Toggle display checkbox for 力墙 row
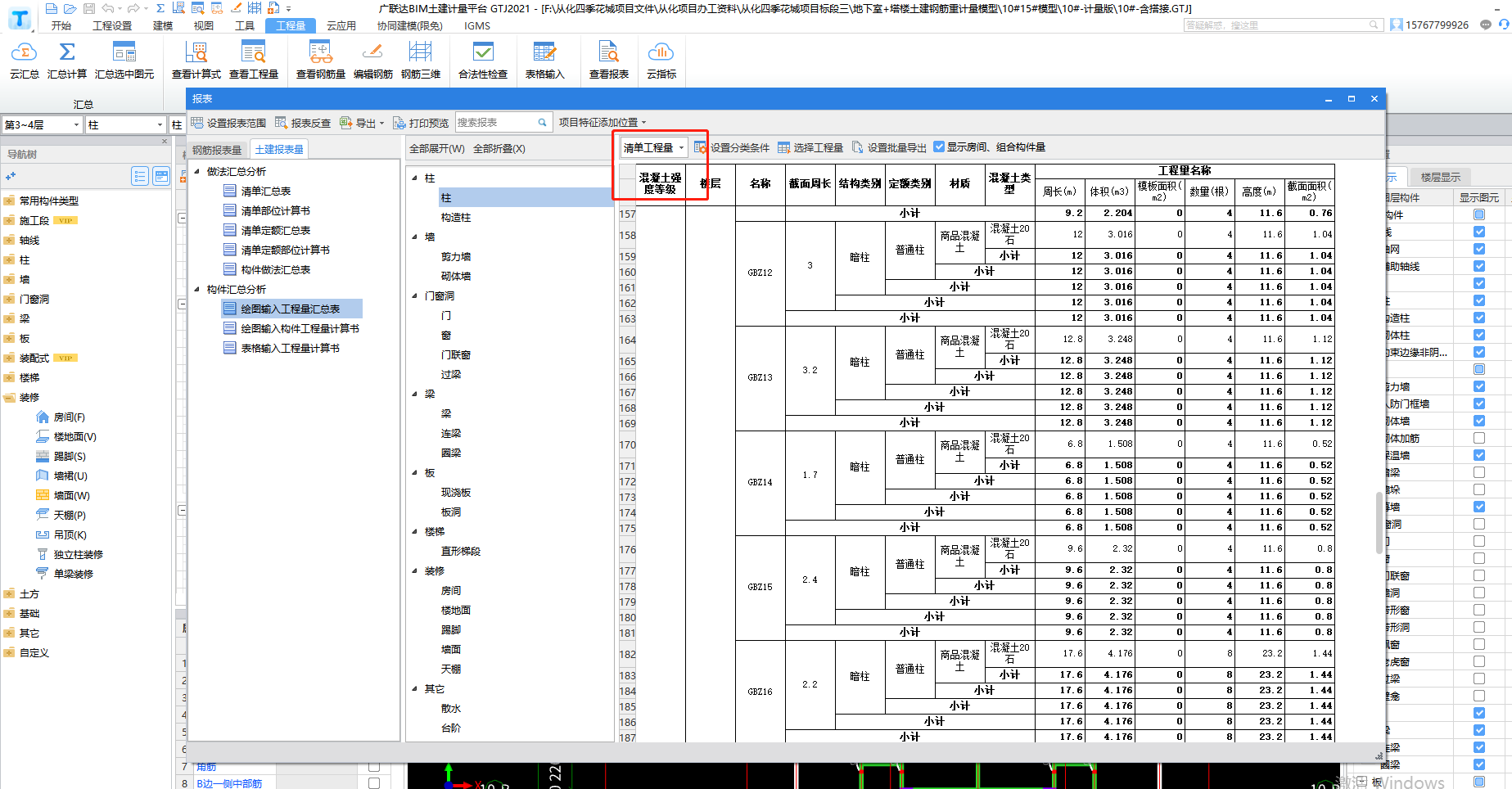This screenshot has height=789, width=1512. pyautogui.click(x=1479, y=386)
